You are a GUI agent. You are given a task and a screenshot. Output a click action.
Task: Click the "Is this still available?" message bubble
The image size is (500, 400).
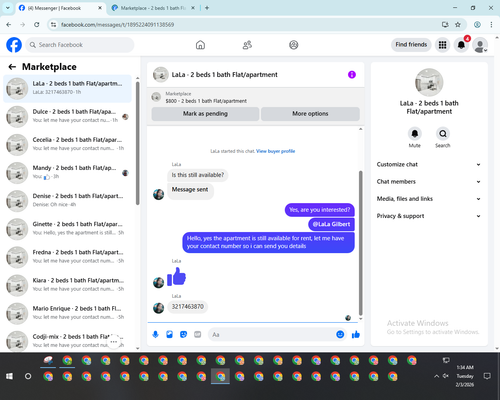[198, 175]
